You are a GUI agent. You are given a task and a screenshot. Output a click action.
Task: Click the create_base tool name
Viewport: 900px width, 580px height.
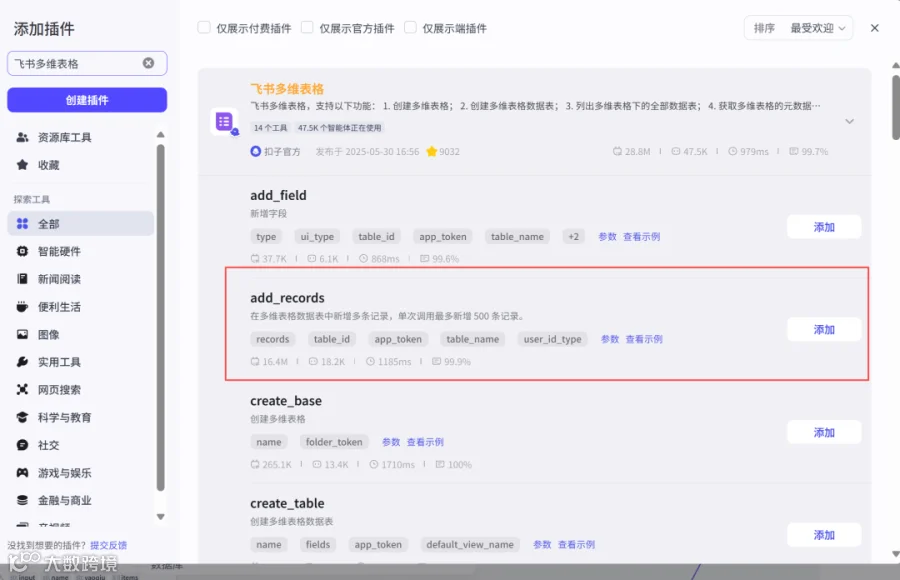pyautogui.click(x=286, y=400)
